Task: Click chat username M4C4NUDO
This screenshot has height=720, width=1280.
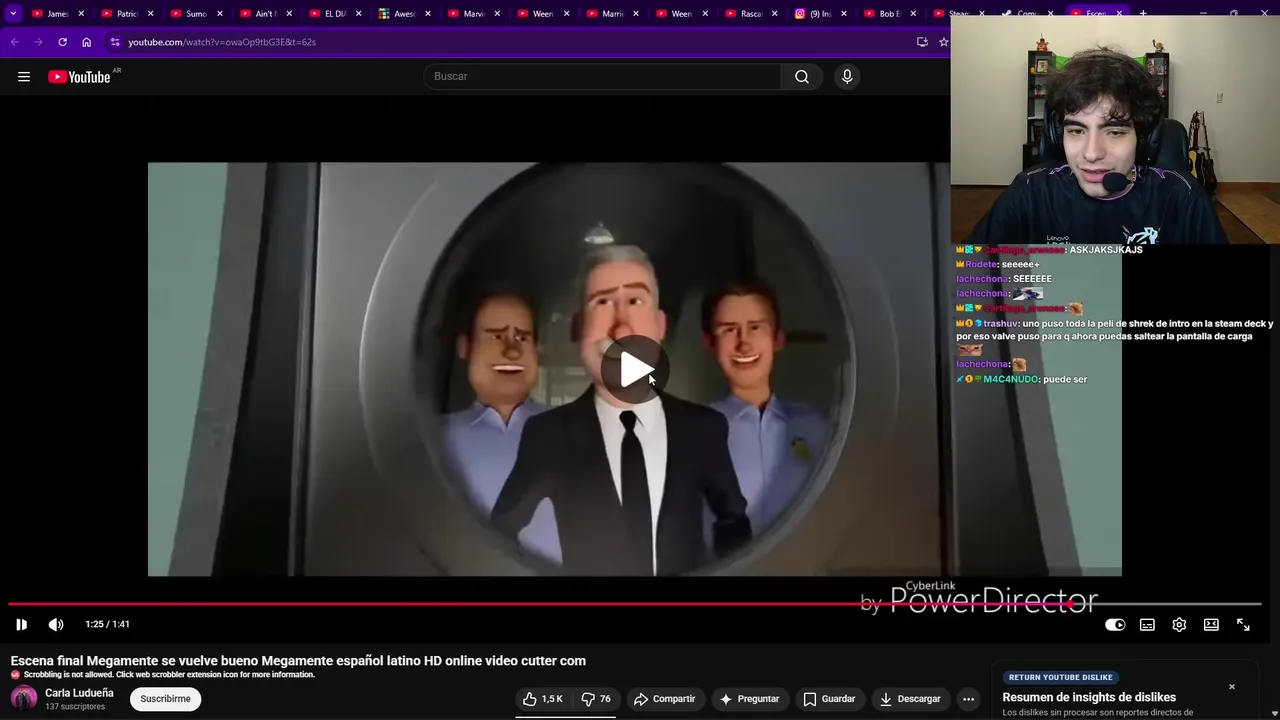Action: coord(1011,380)
